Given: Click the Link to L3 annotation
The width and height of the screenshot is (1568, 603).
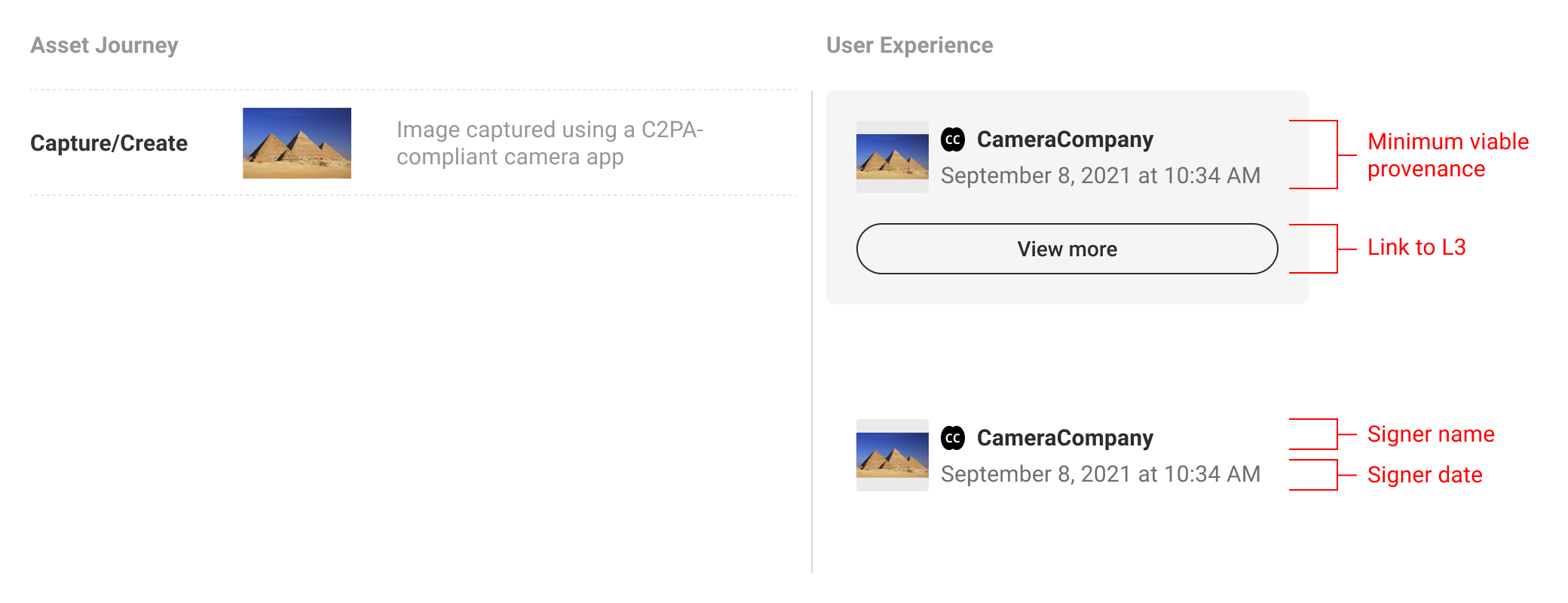Looking at the screenshot, I should coord(1416,247).
